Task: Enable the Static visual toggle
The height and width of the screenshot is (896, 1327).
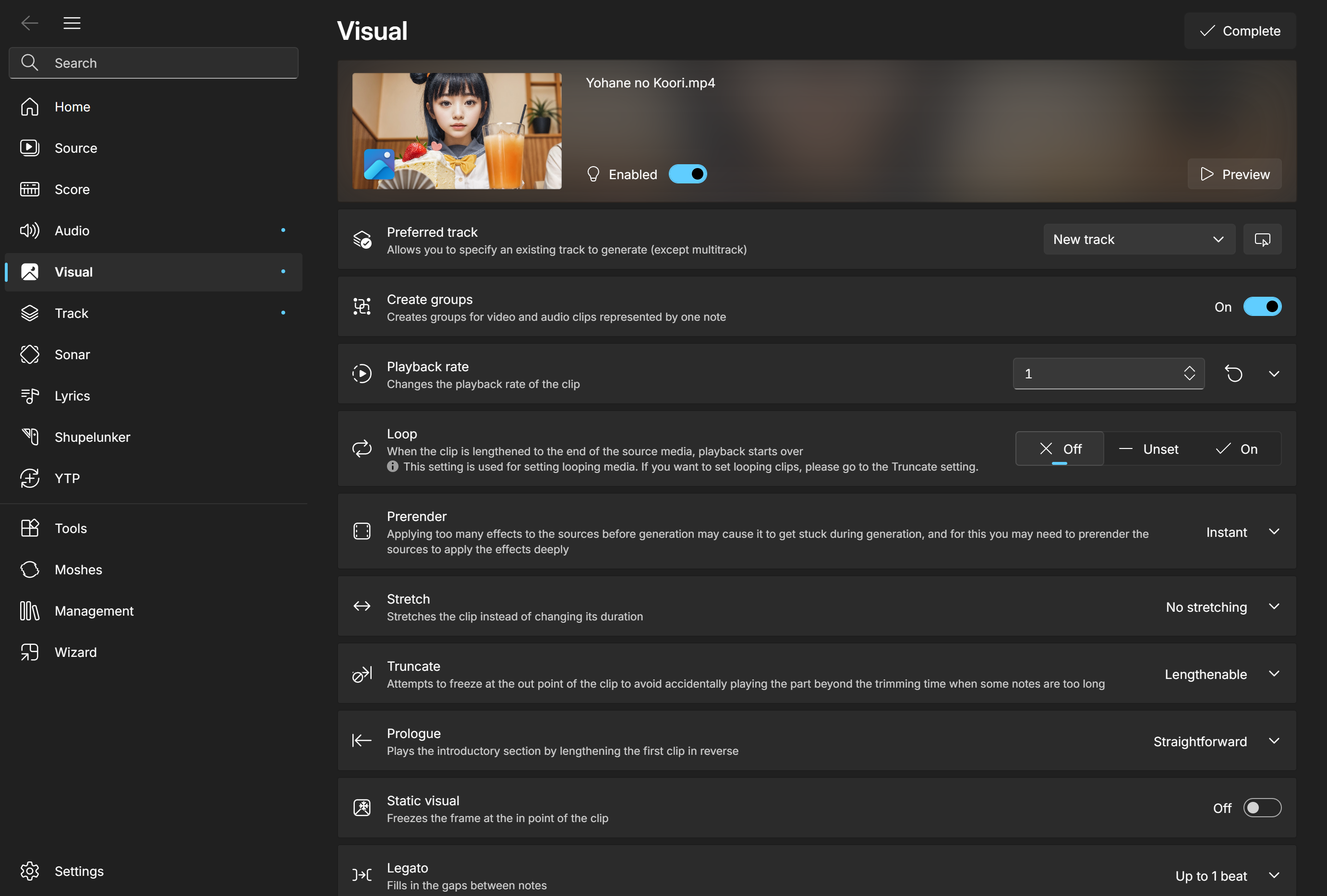Action: [x=1262, y=808]
